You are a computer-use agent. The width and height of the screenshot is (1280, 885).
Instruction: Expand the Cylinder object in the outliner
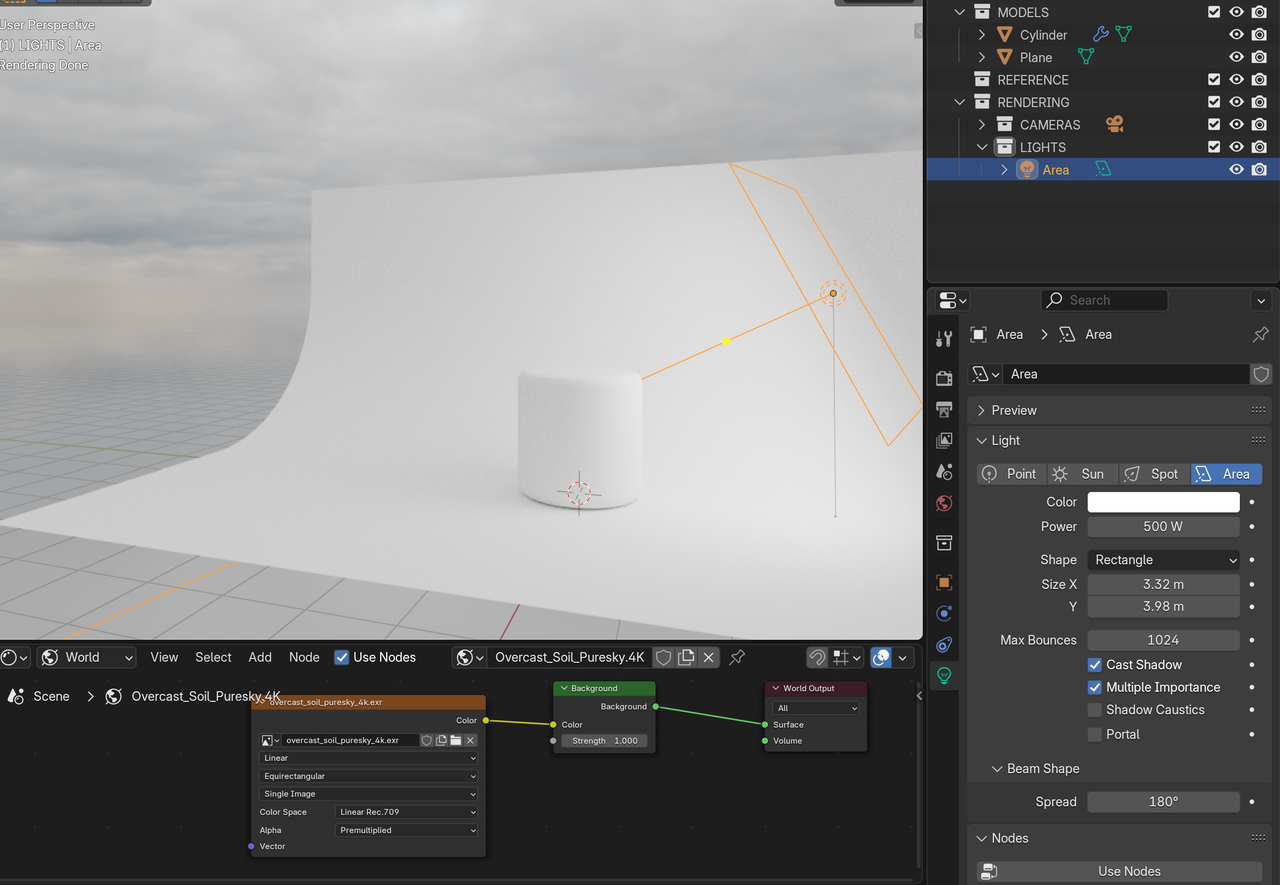(981, 34)
